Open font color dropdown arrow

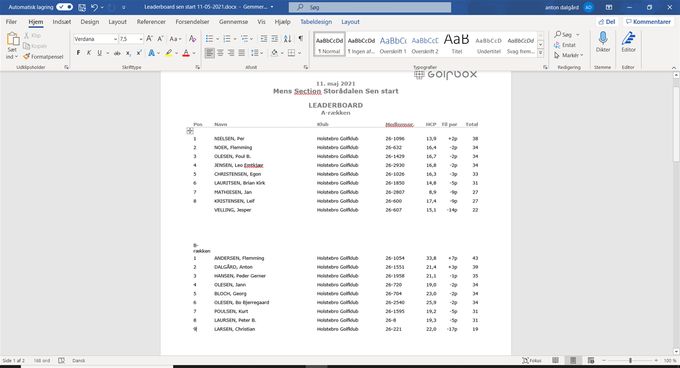click(x=194, y=53)
